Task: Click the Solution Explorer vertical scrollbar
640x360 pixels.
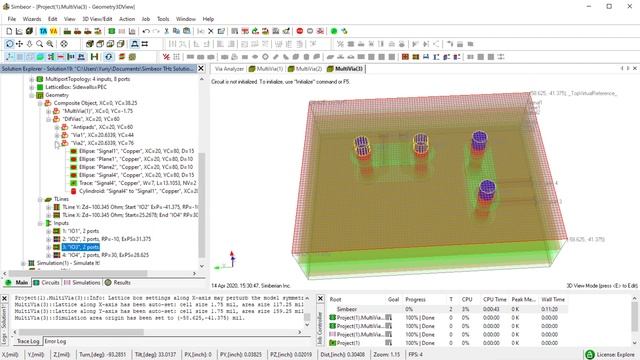Action: (x=202, y=204)
